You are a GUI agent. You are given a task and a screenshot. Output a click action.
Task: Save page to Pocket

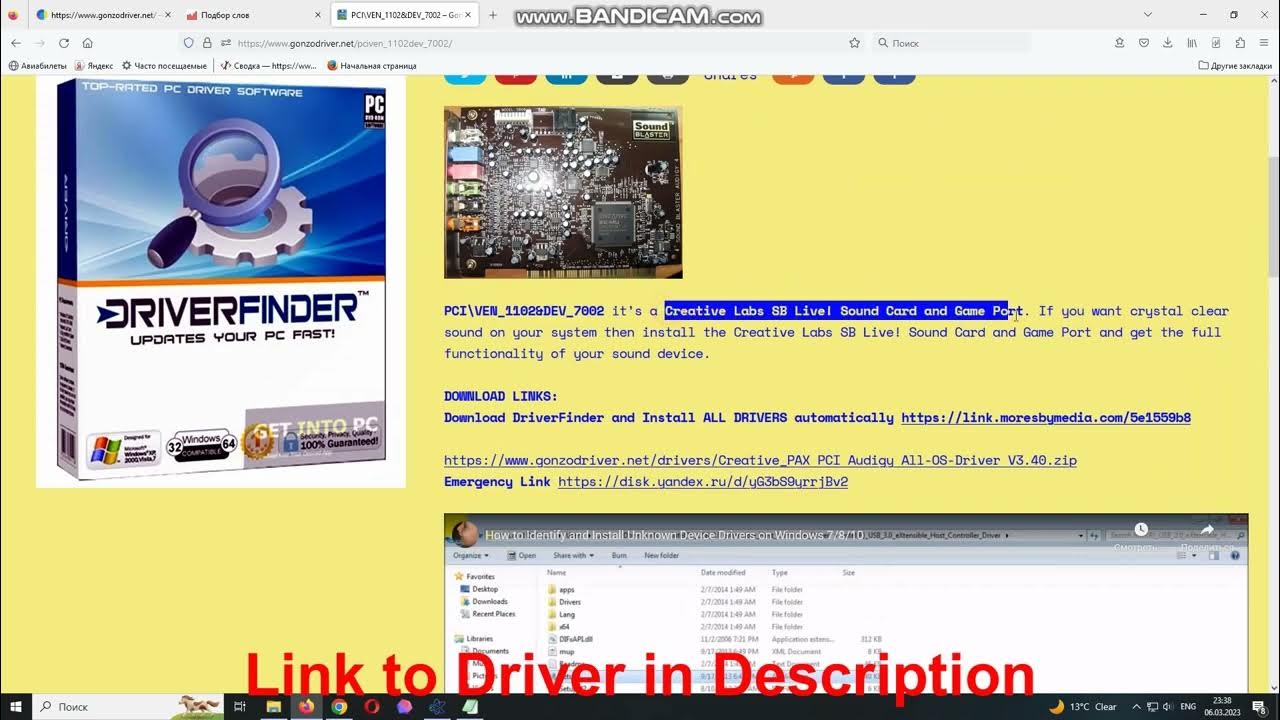(x=1144, y=43)
